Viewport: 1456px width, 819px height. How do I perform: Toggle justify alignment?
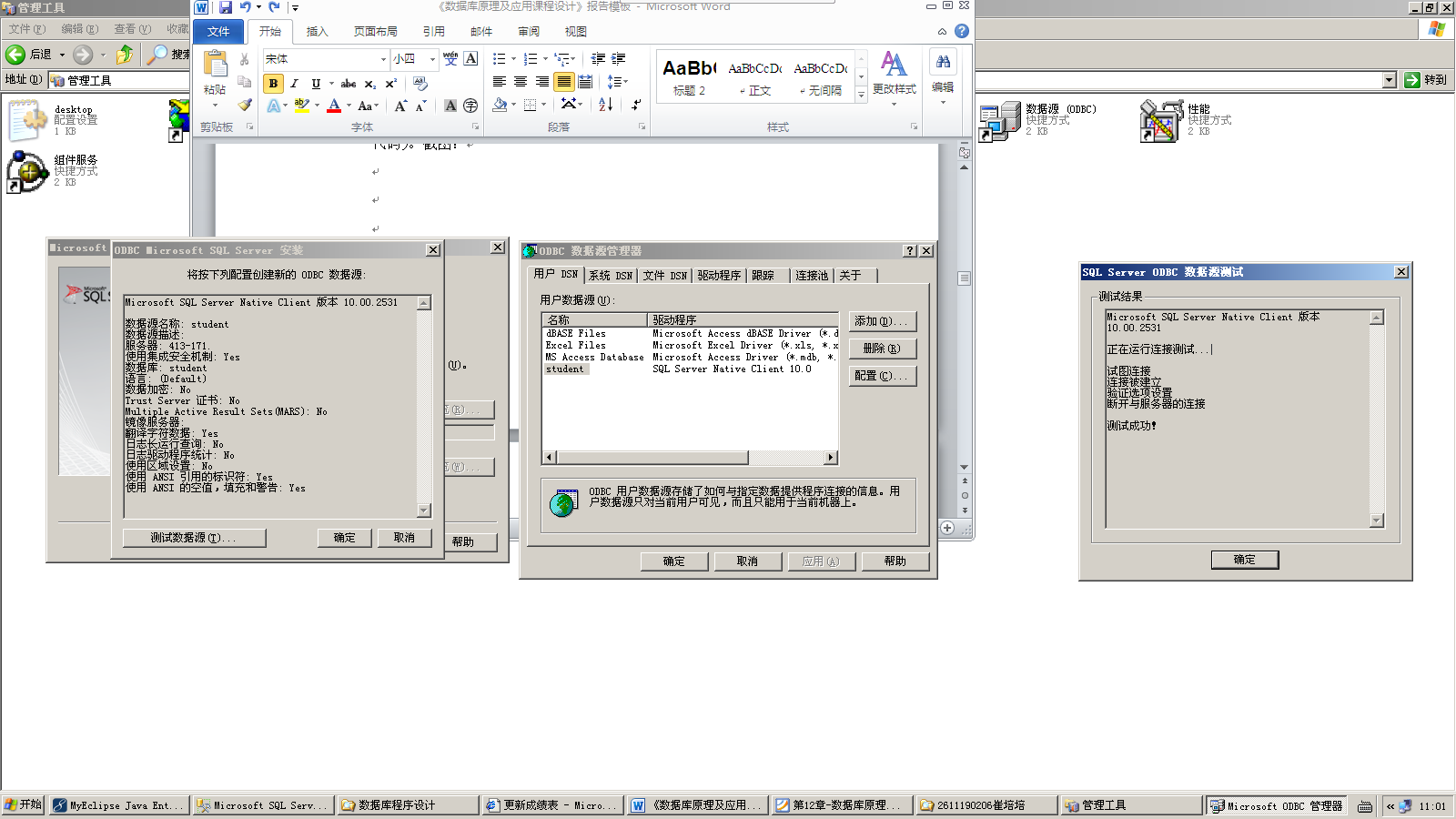pyautogui.click(x=564, y=82)
